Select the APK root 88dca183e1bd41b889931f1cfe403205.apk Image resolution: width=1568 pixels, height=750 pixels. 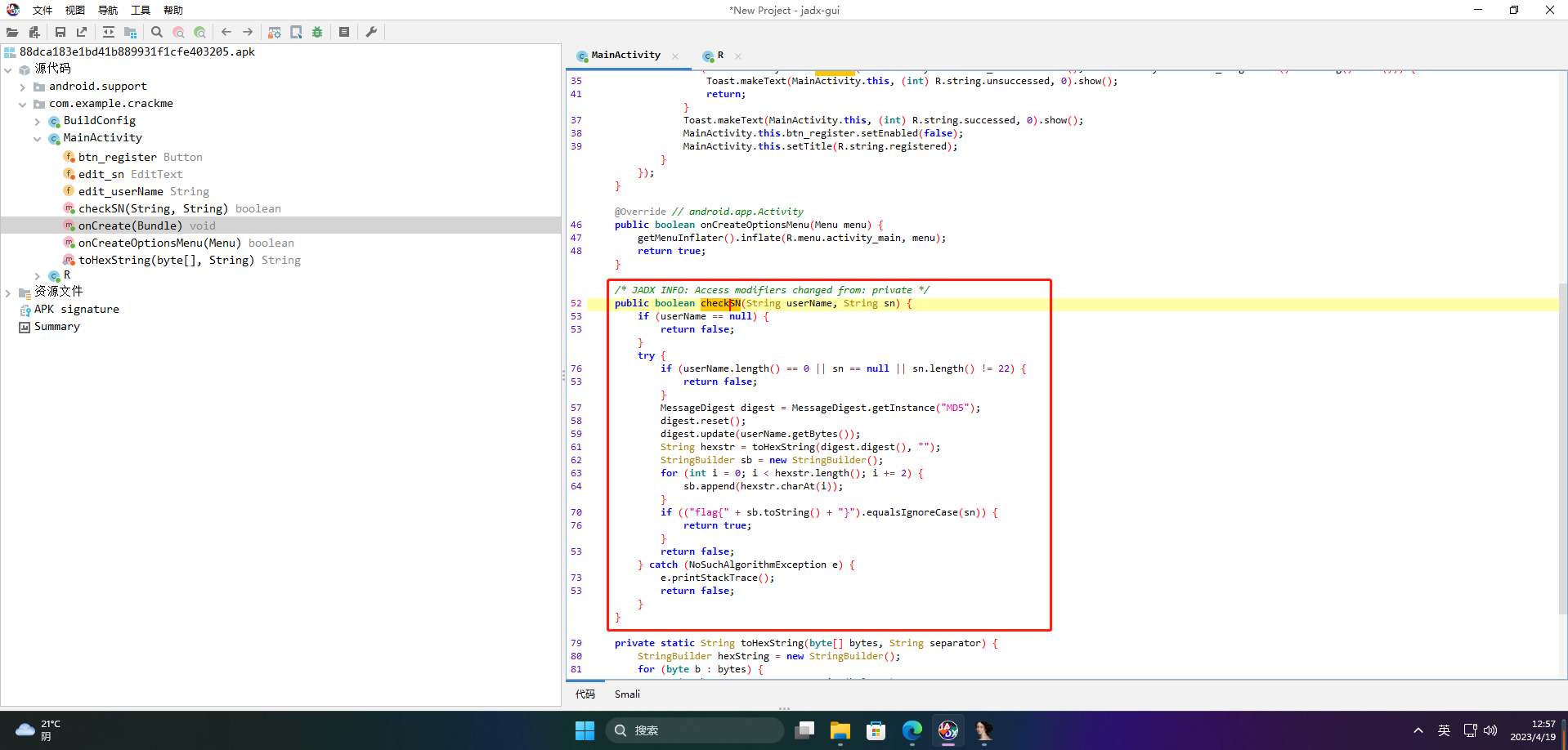click(137, 51)
